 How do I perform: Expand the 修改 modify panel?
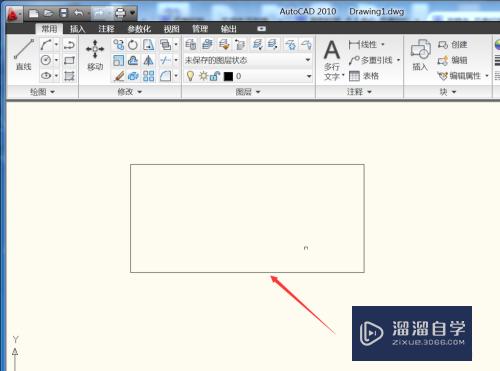pos(130,92)
